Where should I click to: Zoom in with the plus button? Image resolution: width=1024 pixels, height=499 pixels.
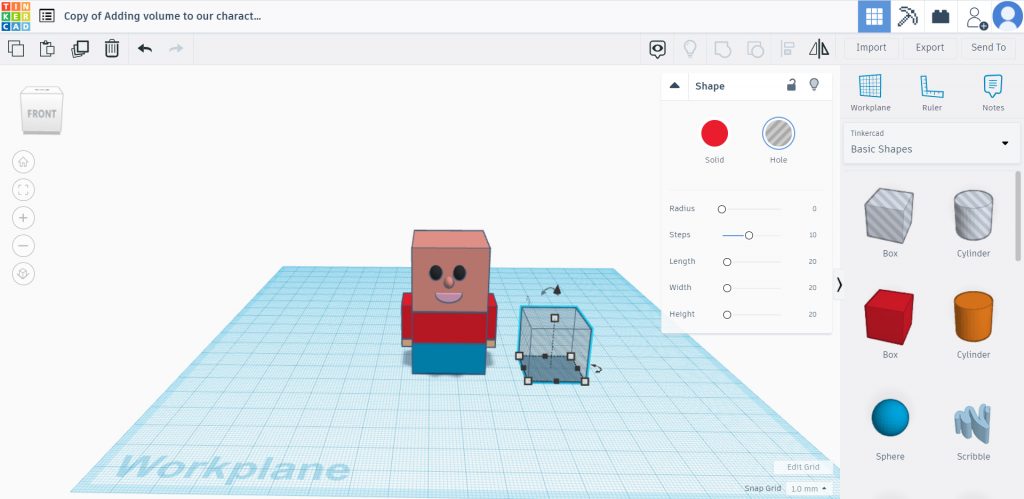pyautogui.click(x=24, y=218)
